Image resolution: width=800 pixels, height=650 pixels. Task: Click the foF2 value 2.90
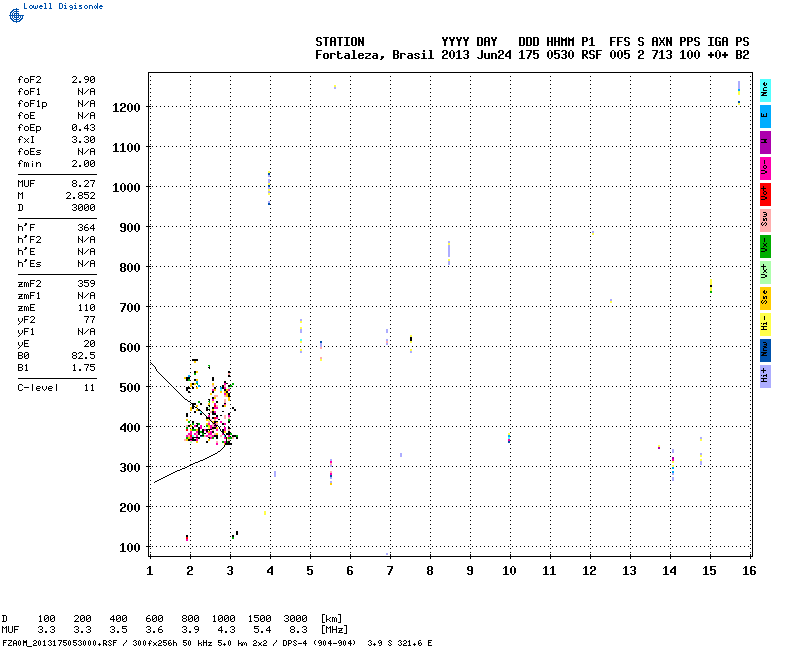coord(83,80)
